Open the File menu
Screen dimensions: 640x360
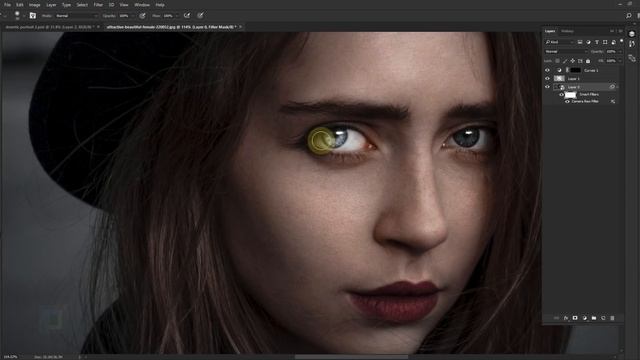pos(7,5)
